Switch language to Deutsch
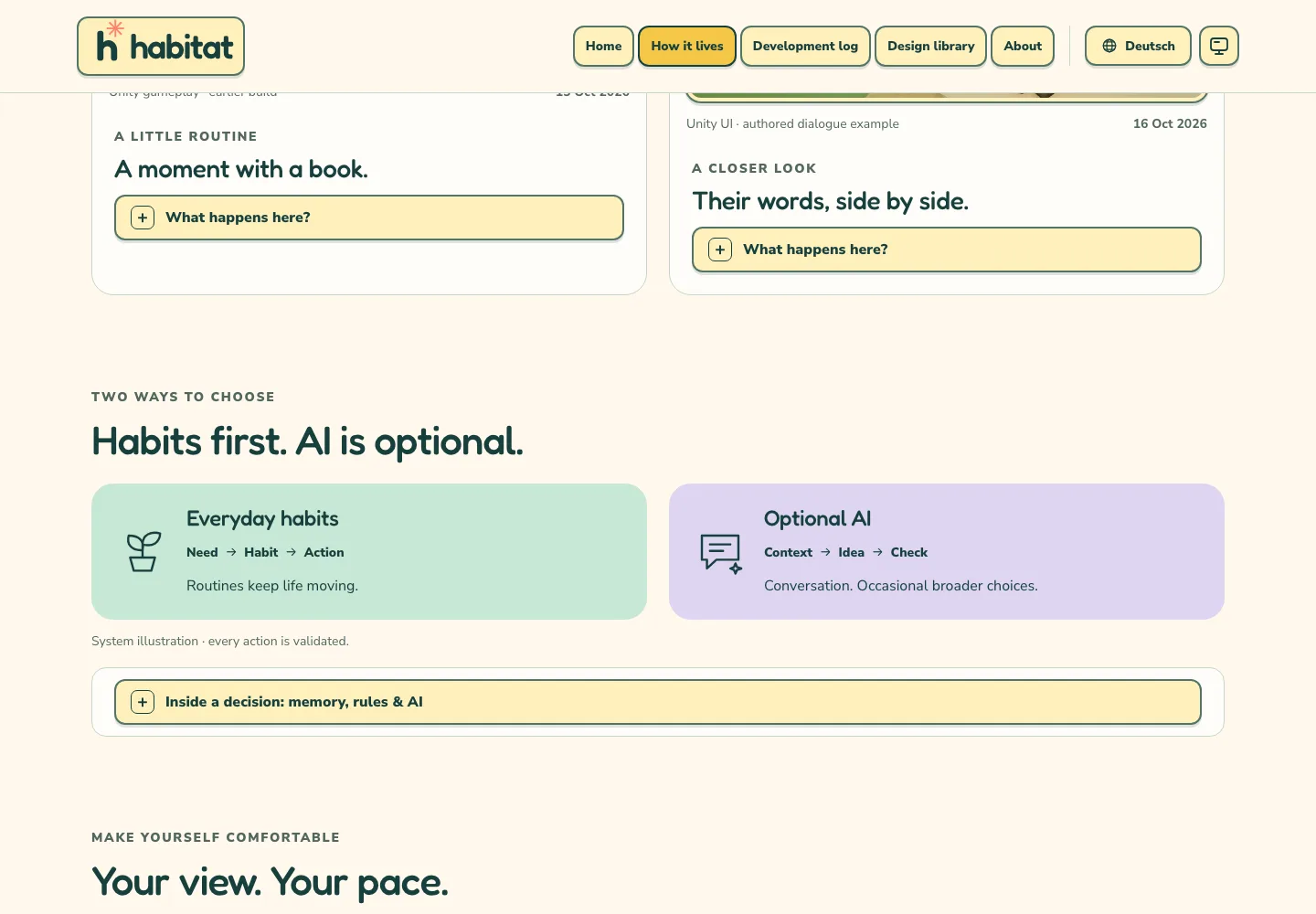The width and height of the screenshot is (1316, 914). click(x=1138, y=46)
